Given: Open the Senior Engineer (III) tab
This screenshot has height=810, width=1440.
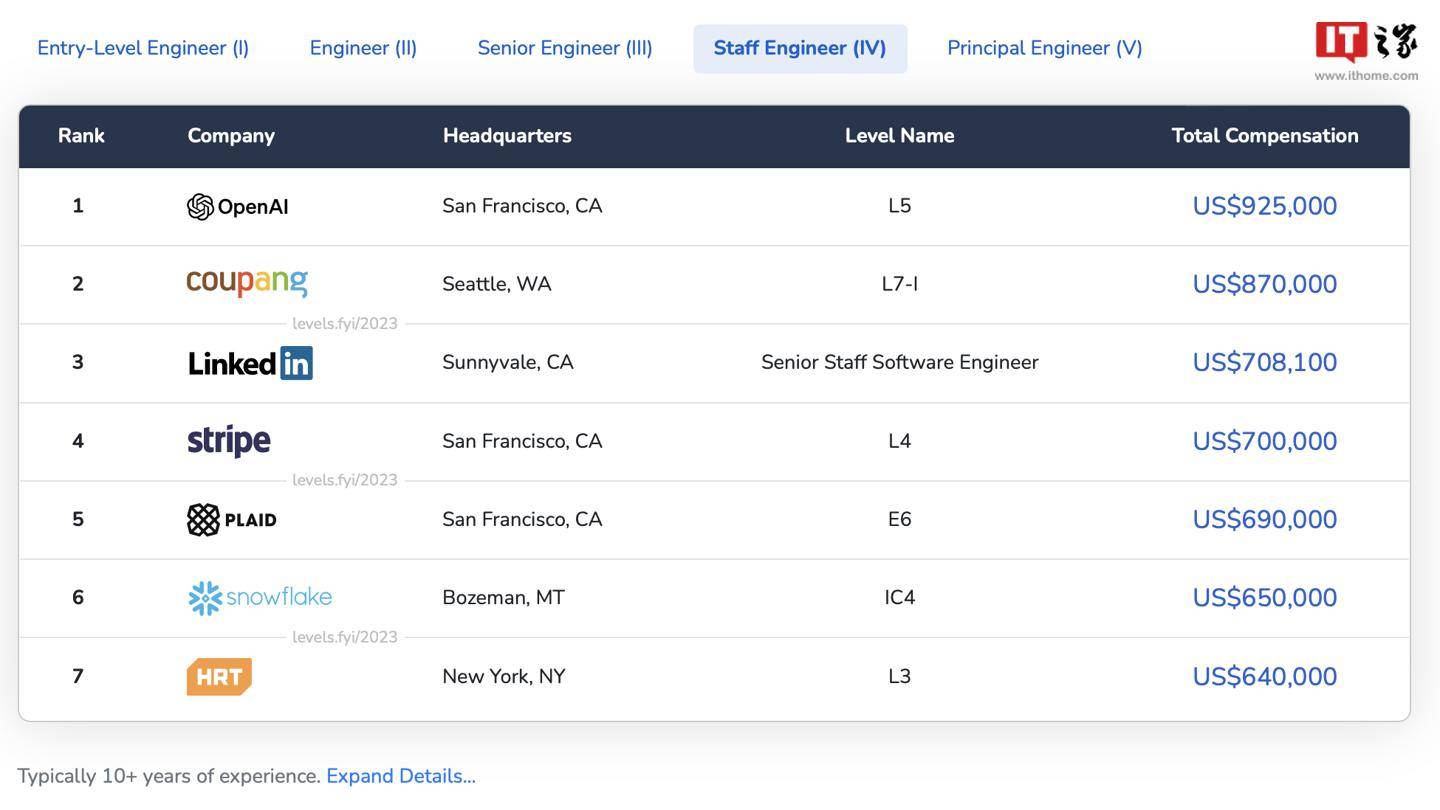Looking at the screenshot, I should pyautogui.click(x=565, y=48).
